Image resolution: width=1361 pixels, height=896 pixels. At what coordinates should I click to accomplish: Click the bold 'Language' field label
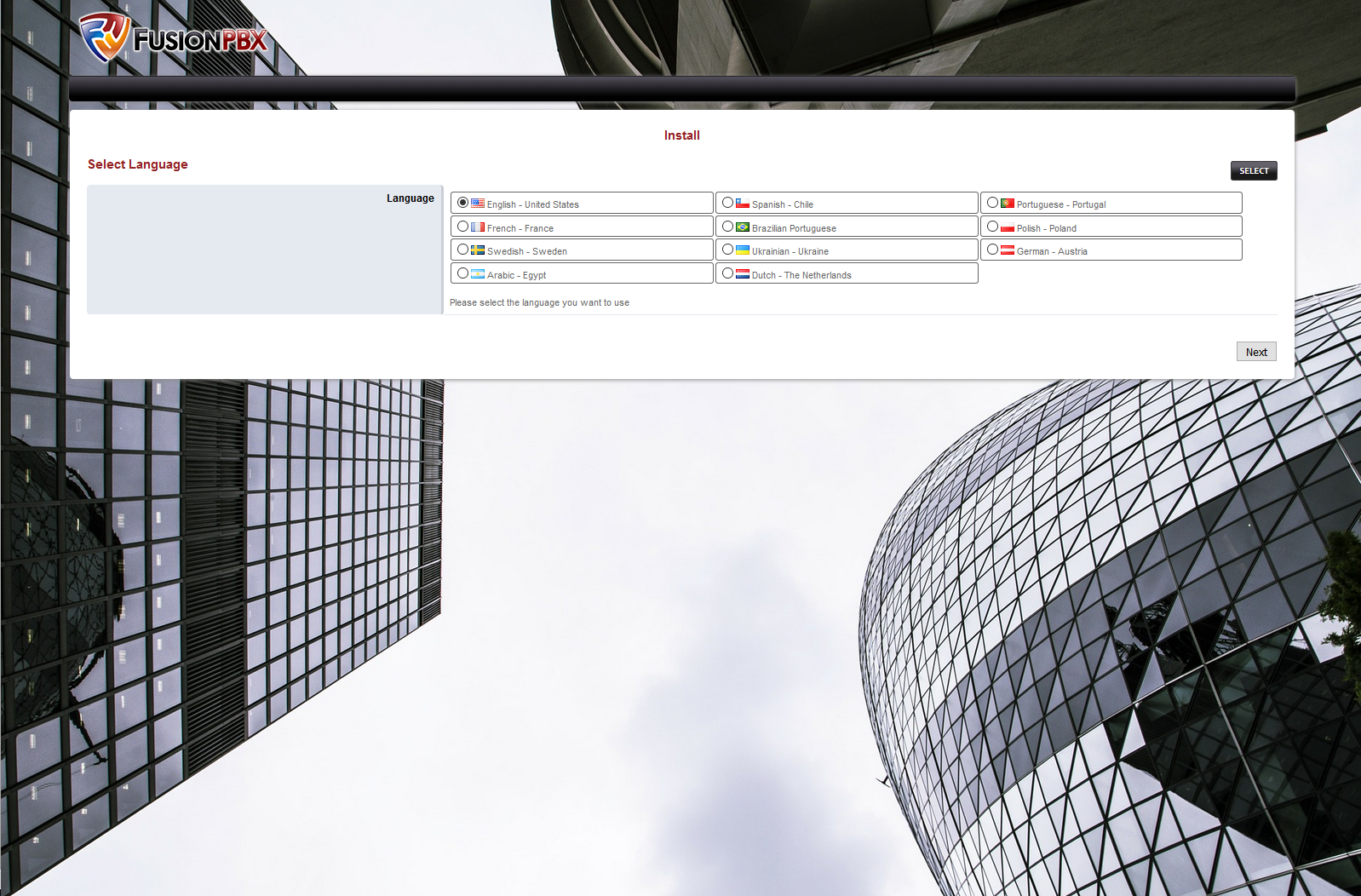pos(411,198)
